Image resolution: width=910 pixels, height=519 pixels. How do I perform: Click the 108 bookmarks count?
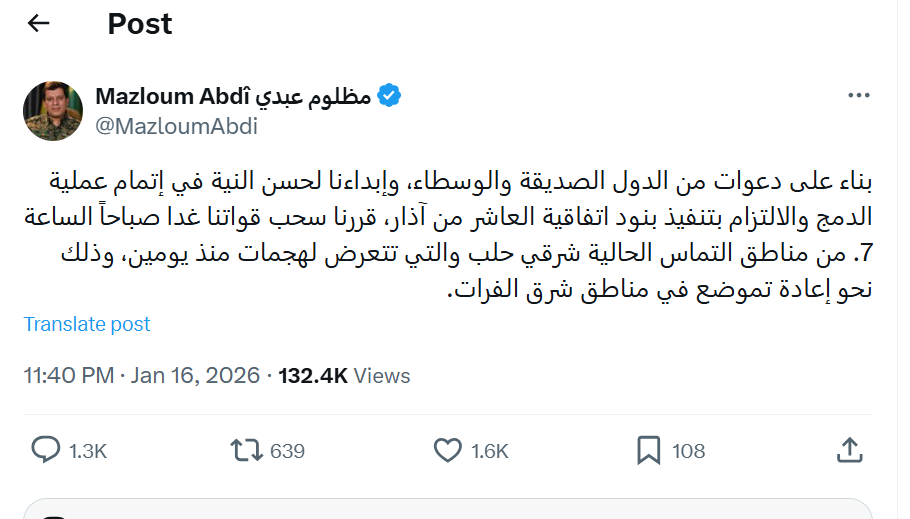(688, 451)
